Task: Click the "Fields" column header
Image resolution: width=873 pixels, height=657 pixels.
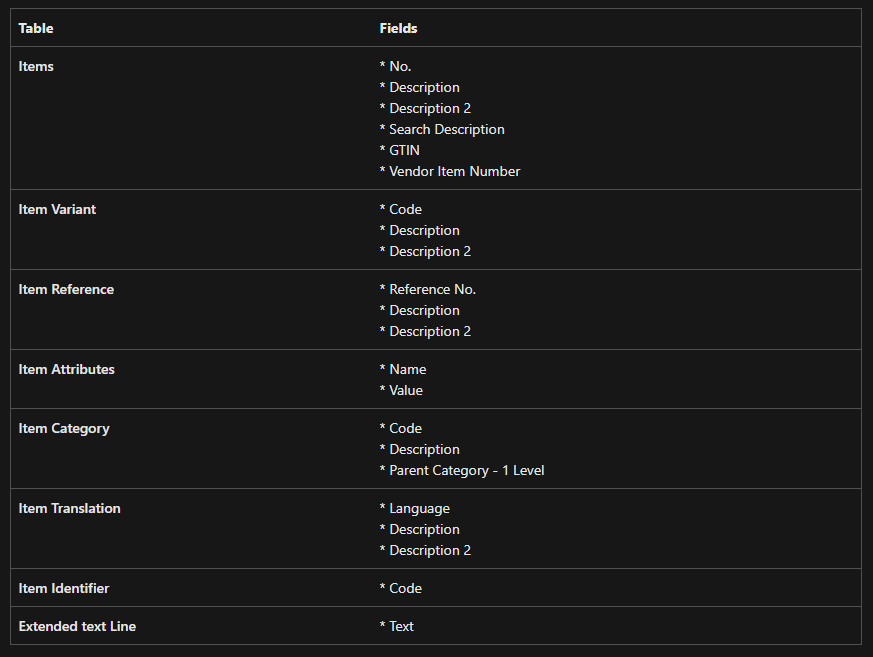Action: pyautogui.click(x=398, y=28)
